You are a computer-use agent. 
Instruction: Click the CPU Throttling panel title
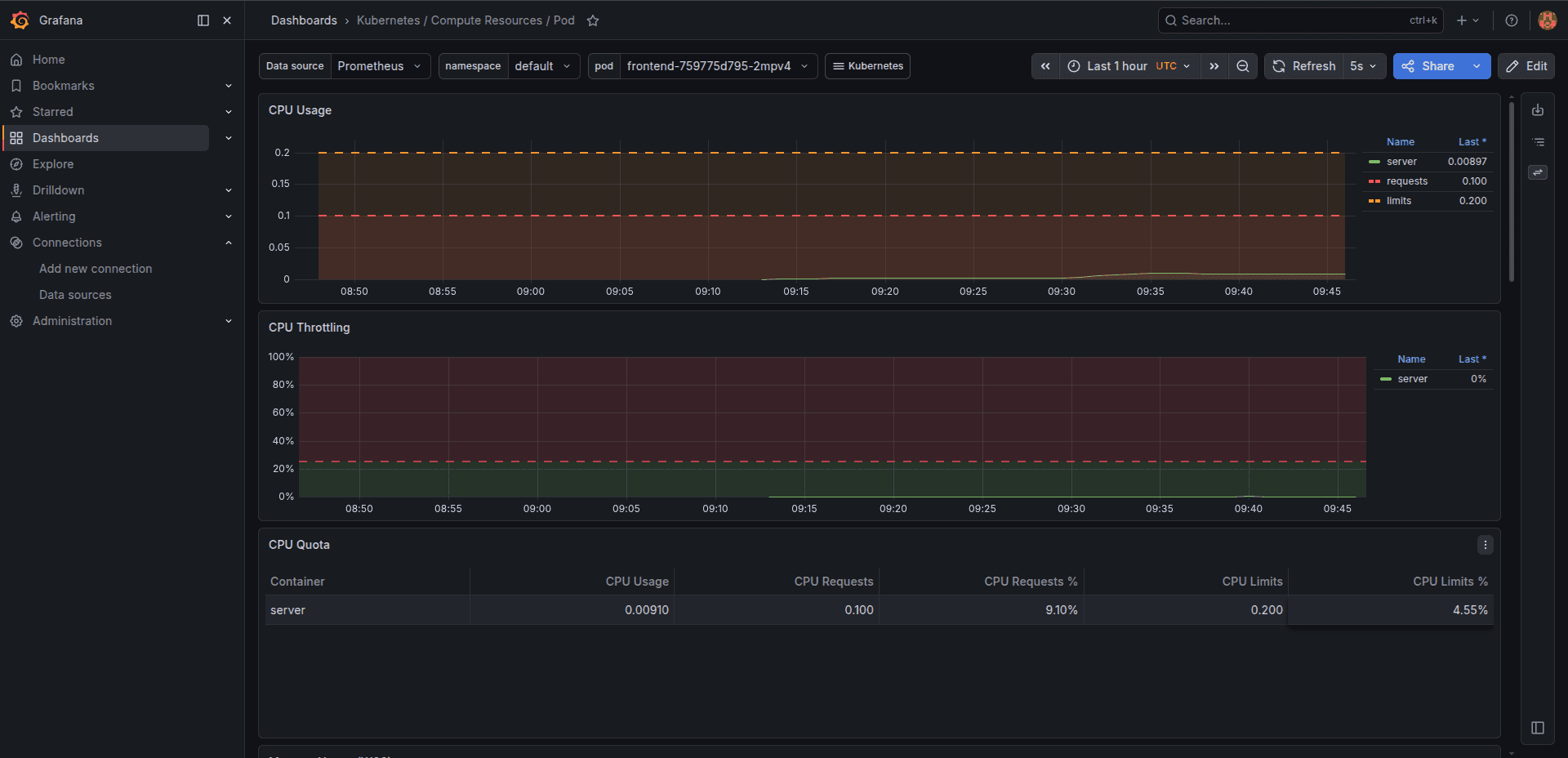pos(310,328)
